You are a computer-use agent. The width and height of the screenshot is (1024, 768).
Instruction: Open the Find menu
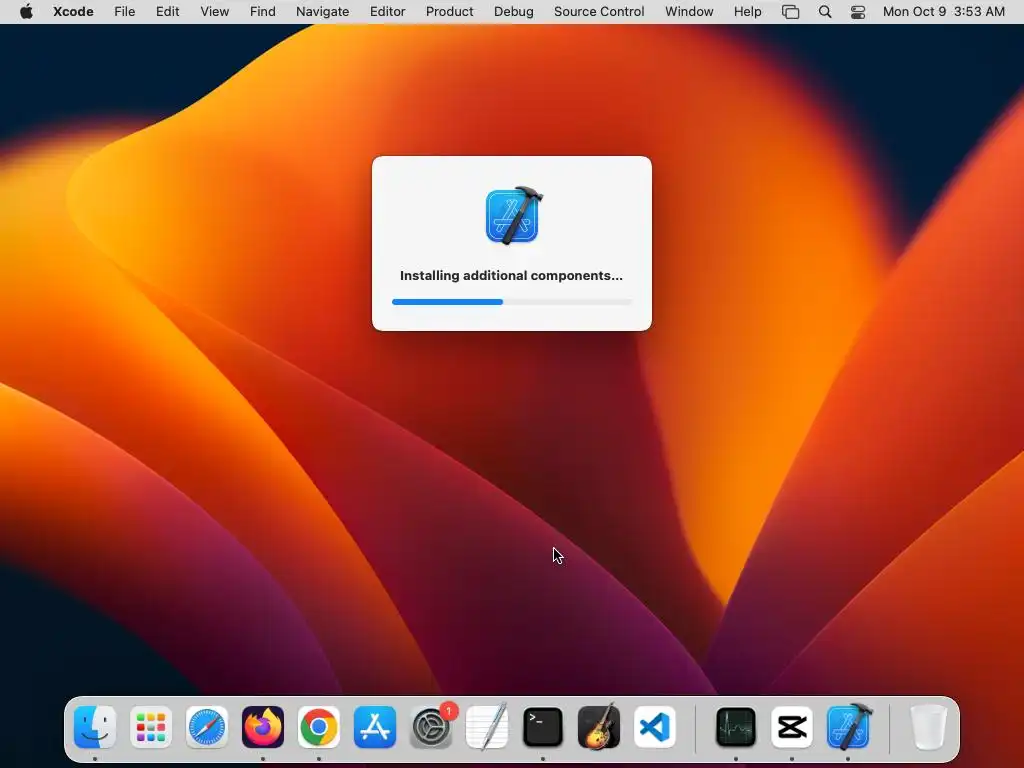pos(263,12)
